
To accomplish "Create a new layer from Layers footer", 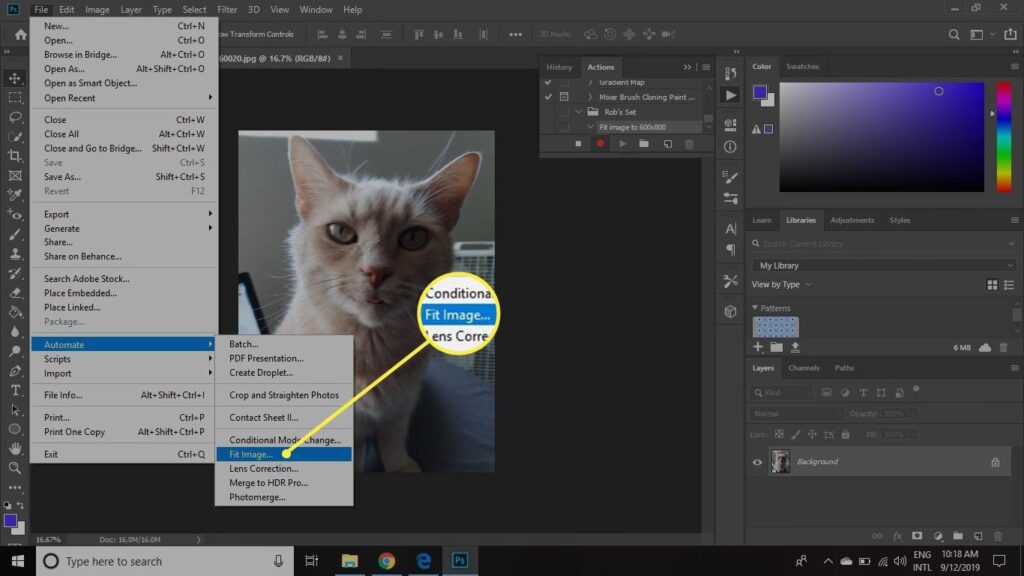I will [x=977, y=535].
